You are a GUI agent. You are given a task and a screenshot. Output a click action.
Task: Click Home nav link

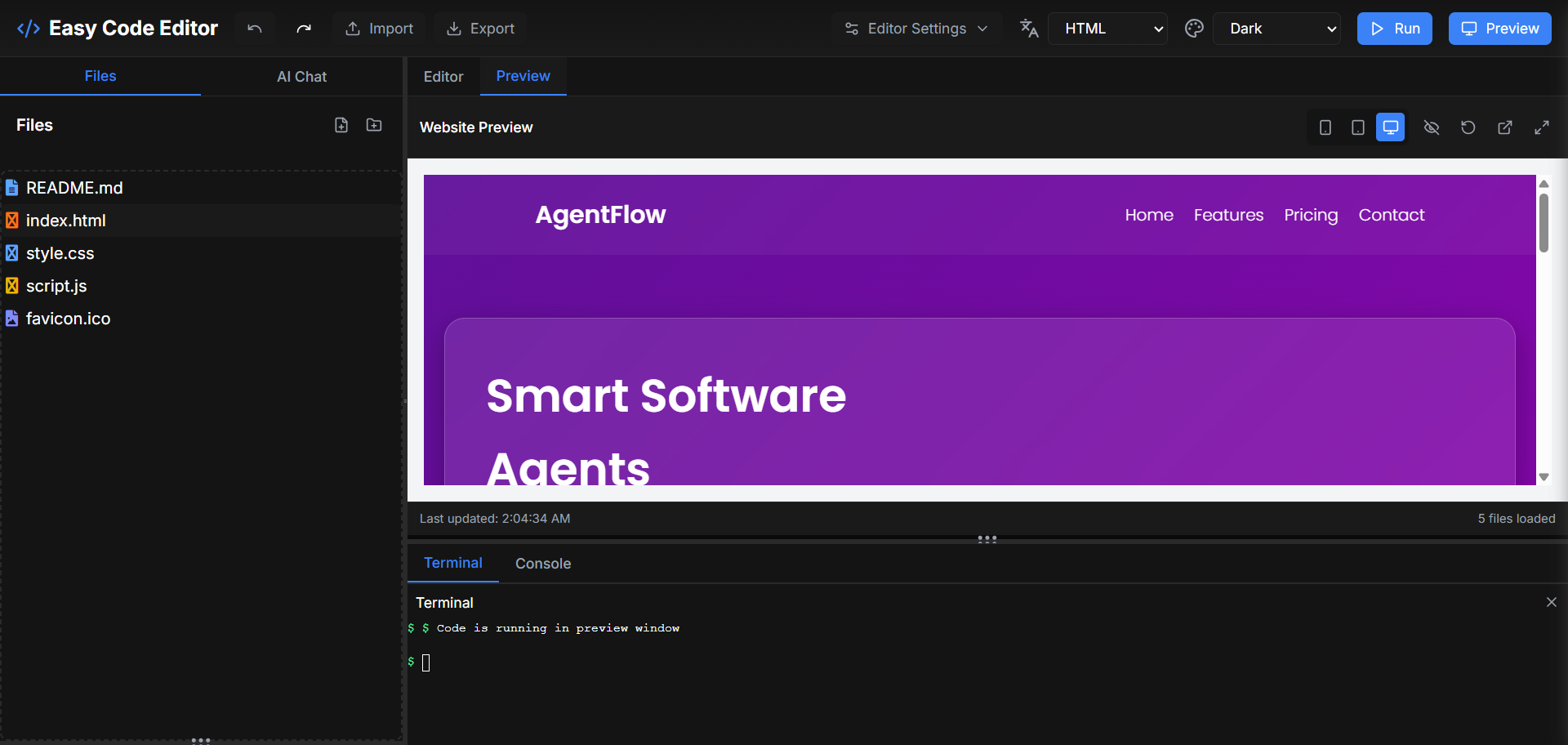(x=1149, y=215)
